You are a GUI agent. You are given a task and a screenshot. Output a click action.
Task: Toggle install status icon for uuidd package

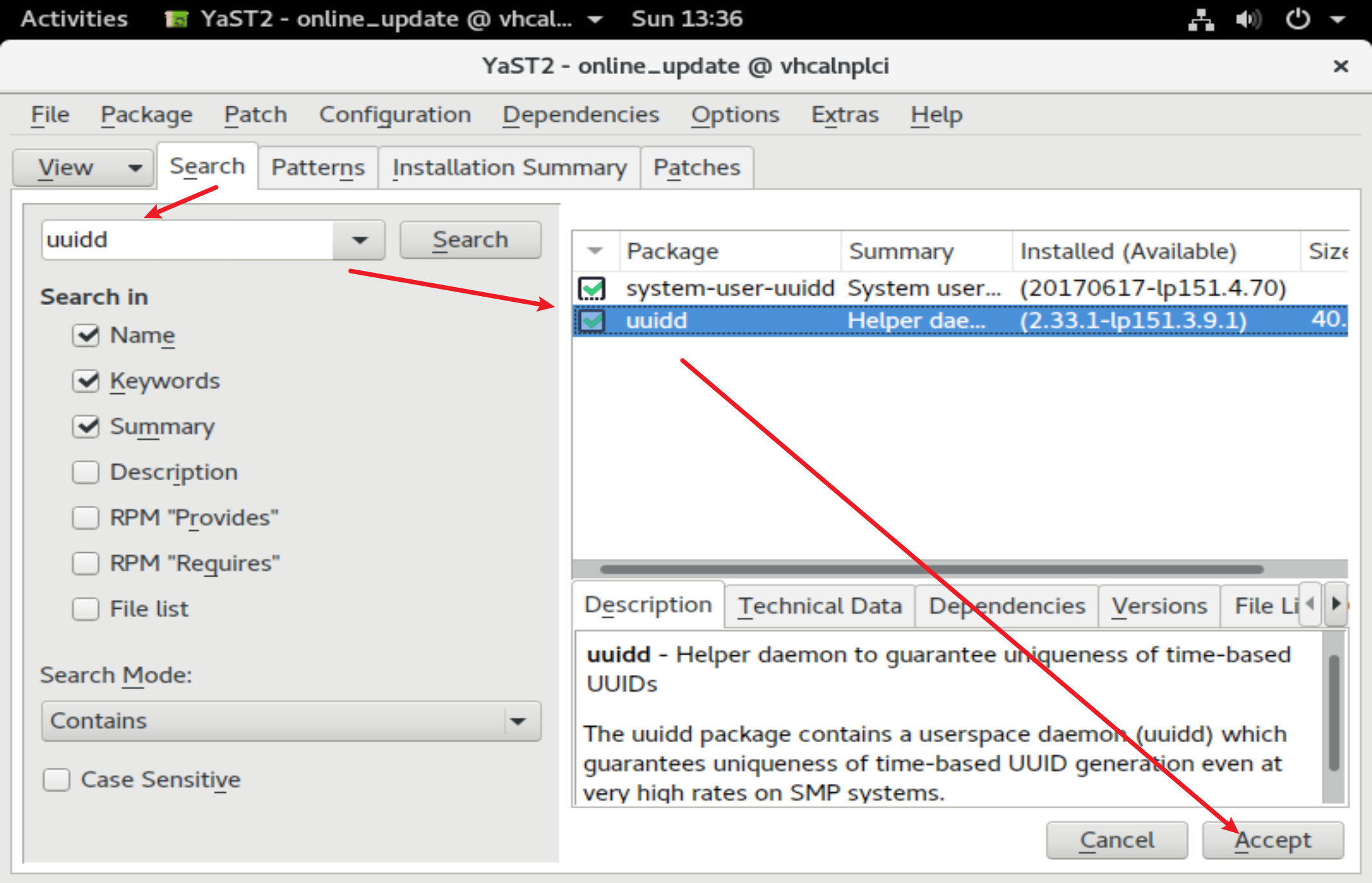pyautogui.click(x=592, y=321)
